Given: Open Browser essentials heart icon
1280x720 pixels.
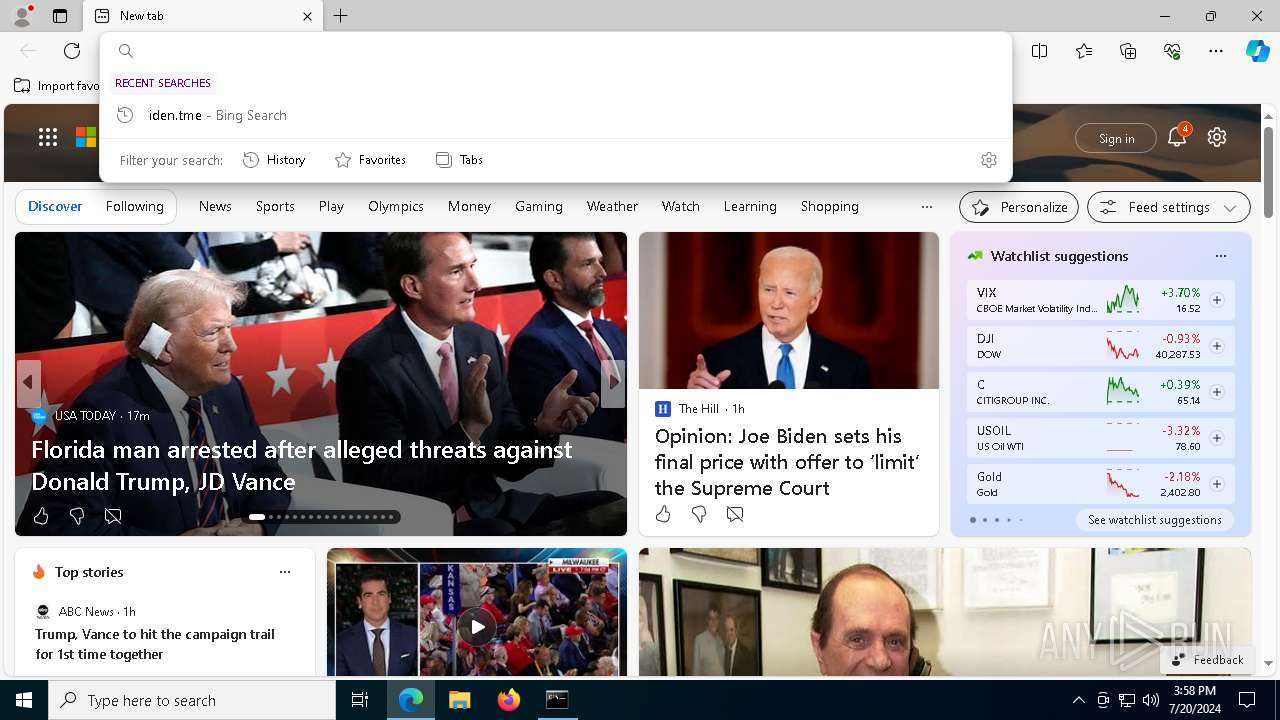Looking at the screenshot, I should coord(1172,51).
